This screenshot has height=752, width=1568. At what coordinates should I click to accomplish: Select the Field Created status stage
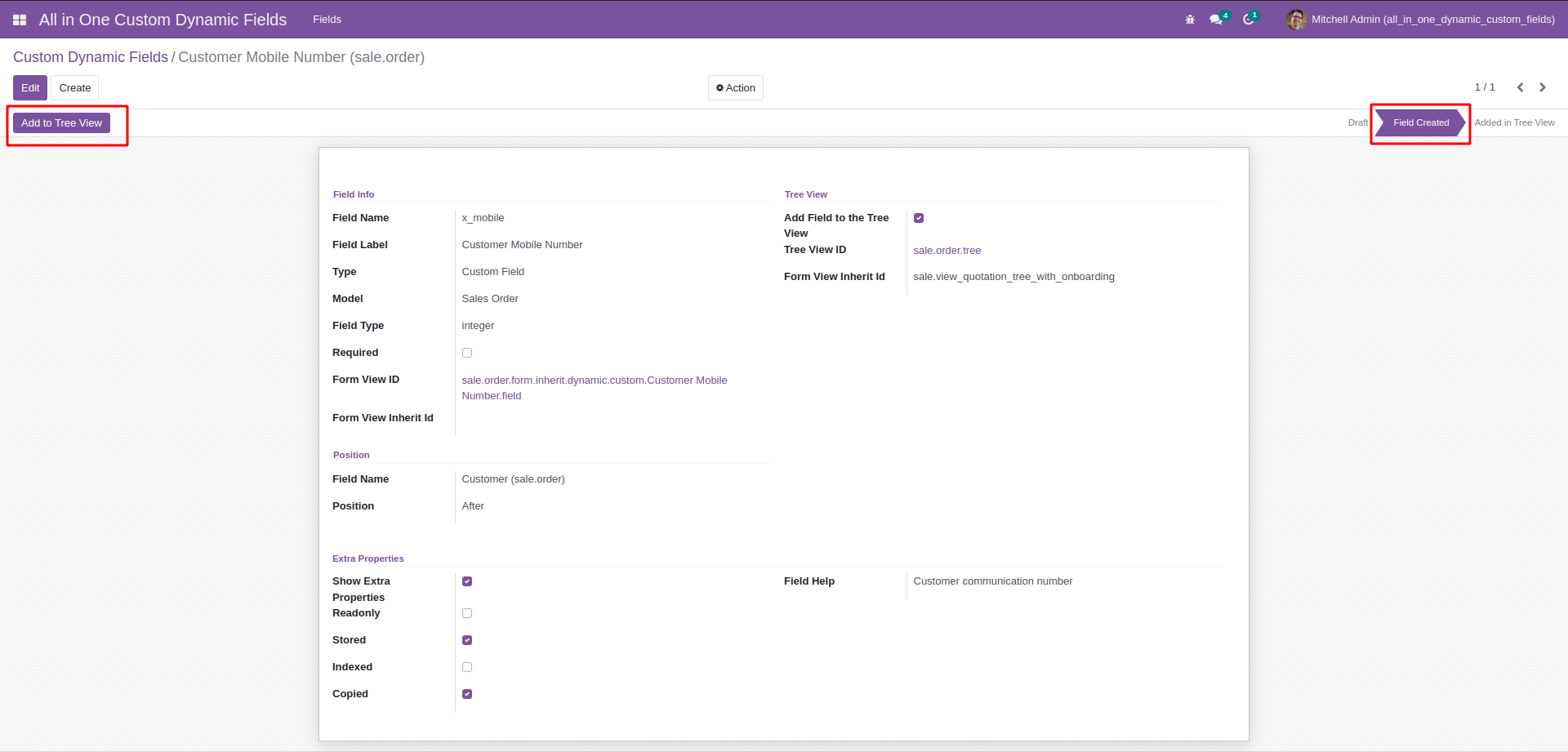(1420, 122)
